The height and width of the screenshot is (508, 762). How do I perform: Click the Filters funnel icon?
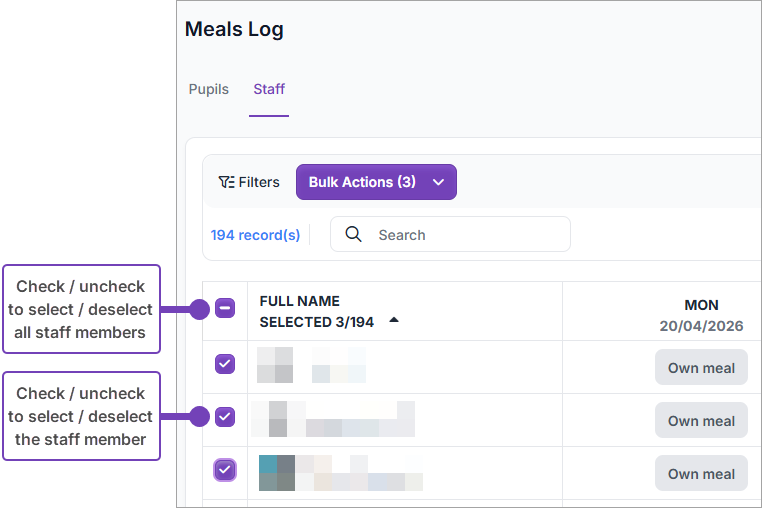coord(226,182)
